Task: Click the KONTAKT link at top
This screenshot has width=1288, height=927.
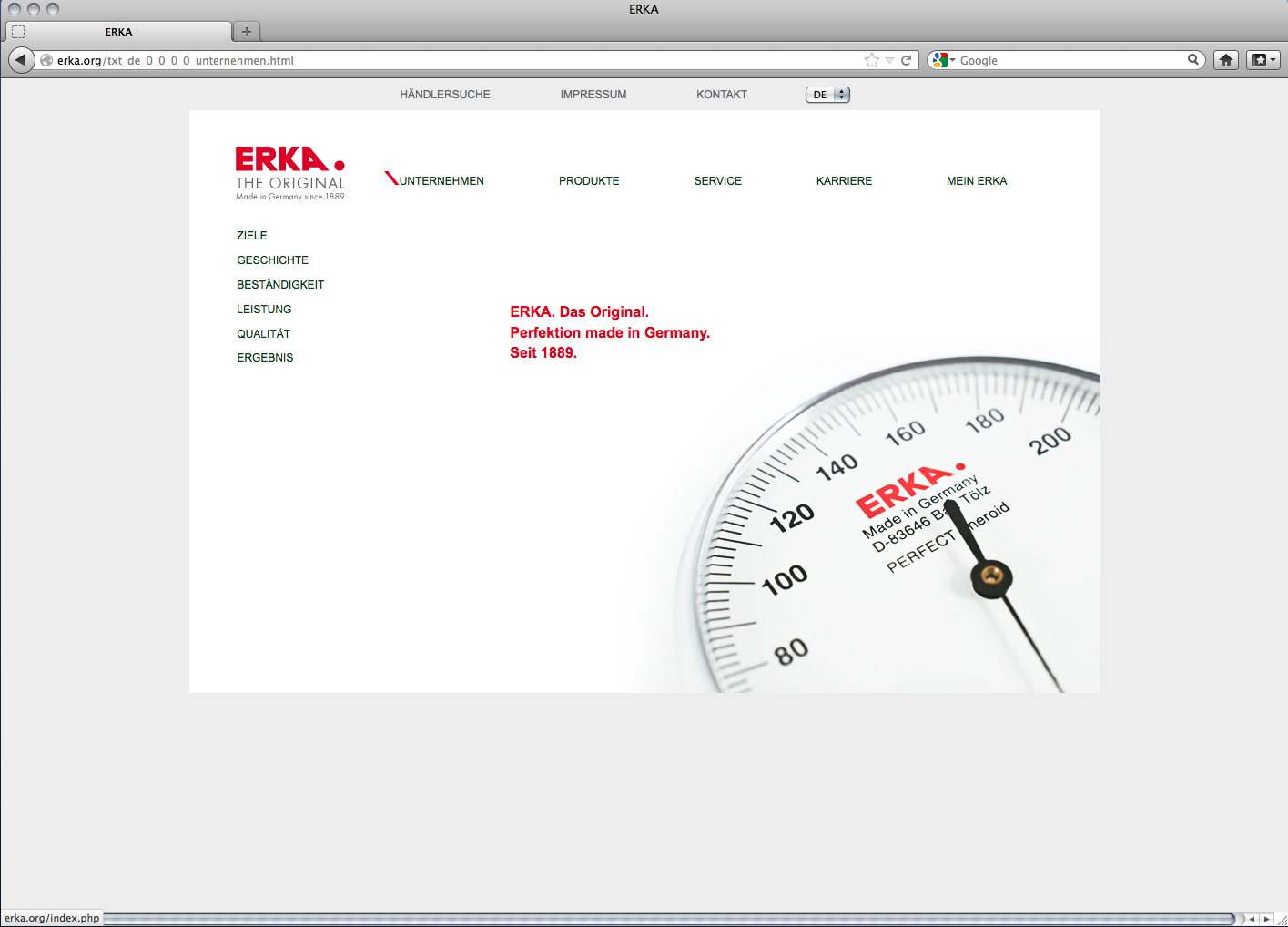Action: coord(721,95)
